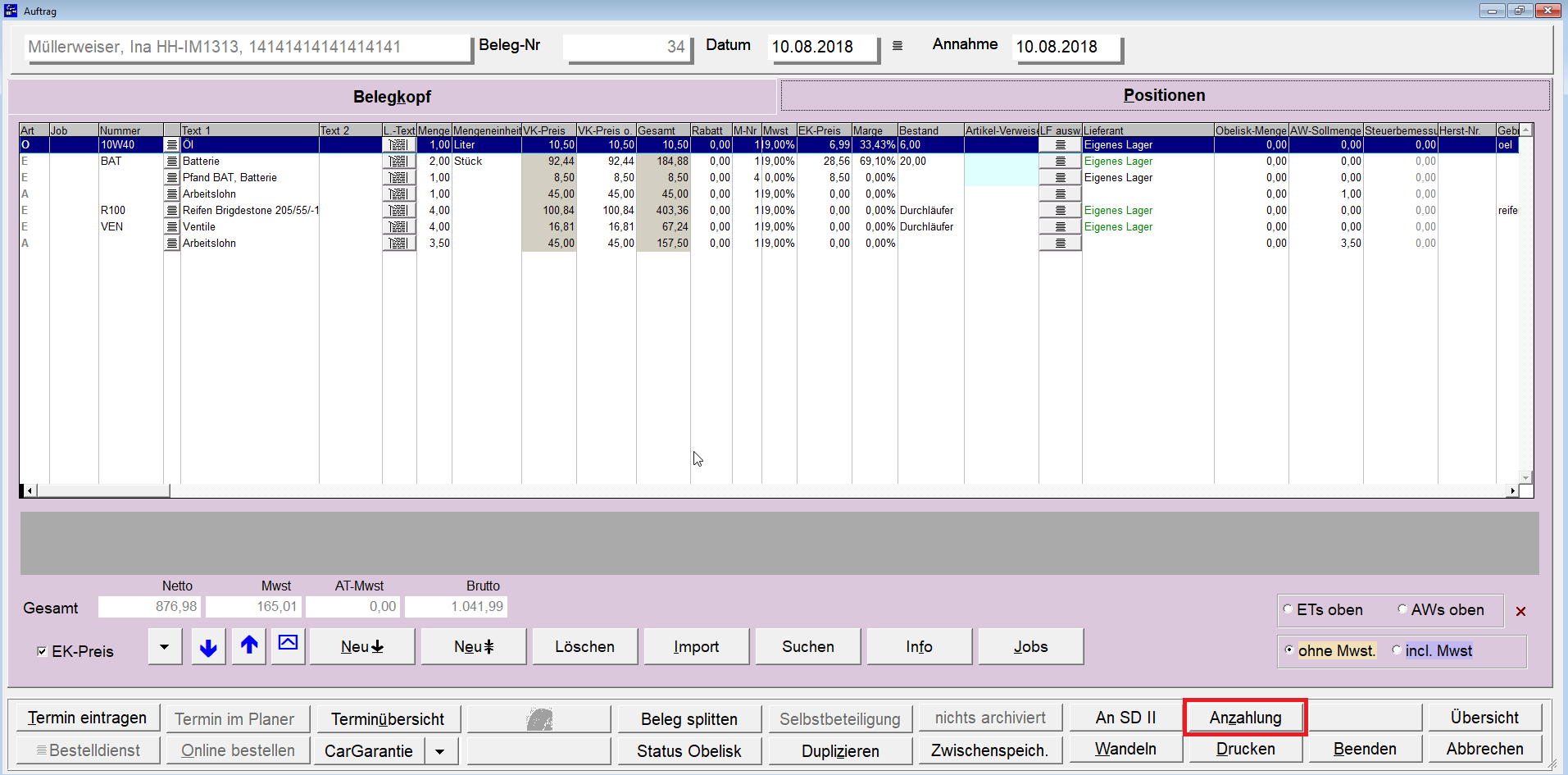This screenshot has height=775, width=1568.
Task: Select ohne Mwst. radio option
Action: click(1288, 650)
